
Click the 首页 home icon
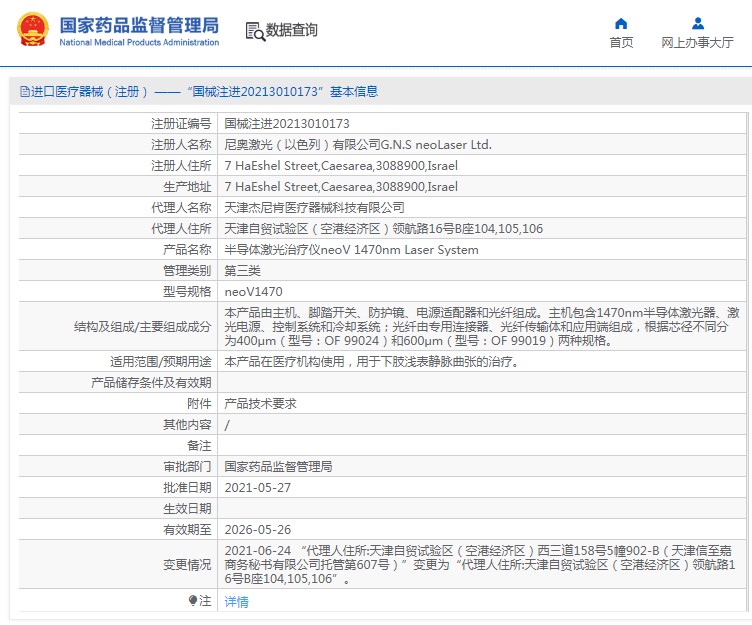[621, 24]
